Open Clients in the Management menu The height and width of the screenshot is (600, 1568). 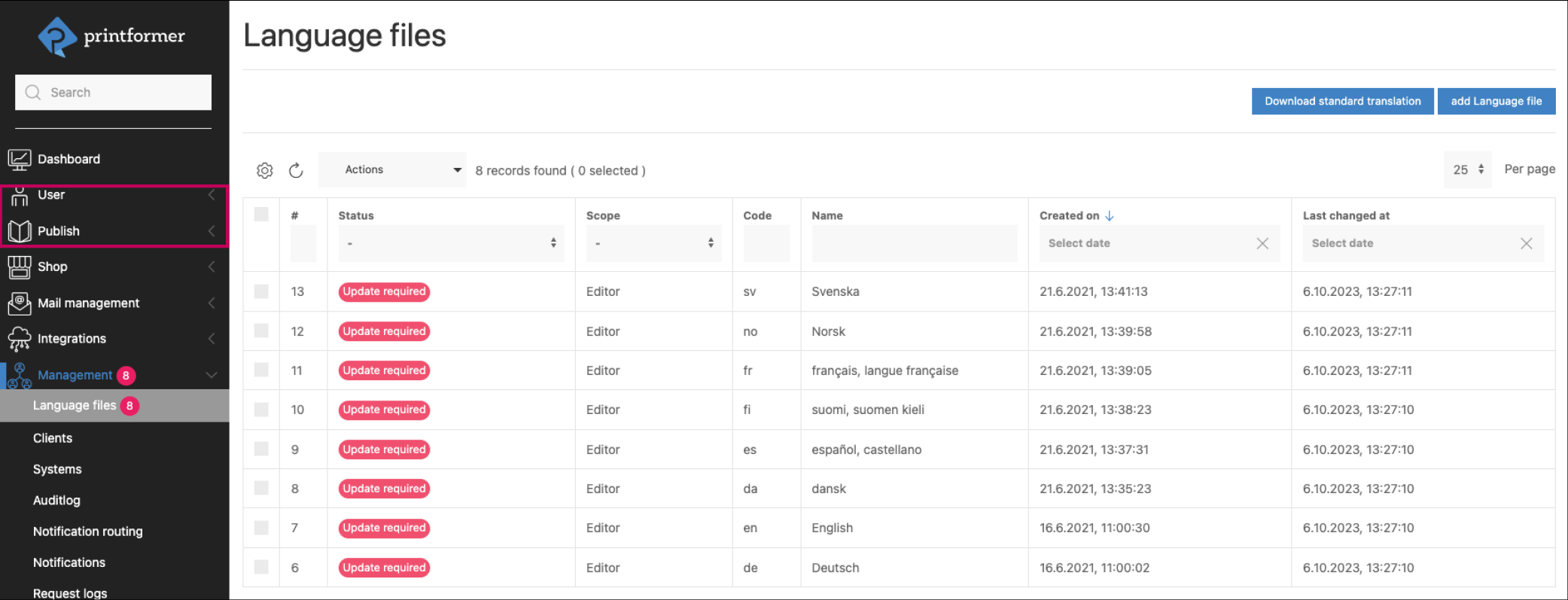coord(53,438)
